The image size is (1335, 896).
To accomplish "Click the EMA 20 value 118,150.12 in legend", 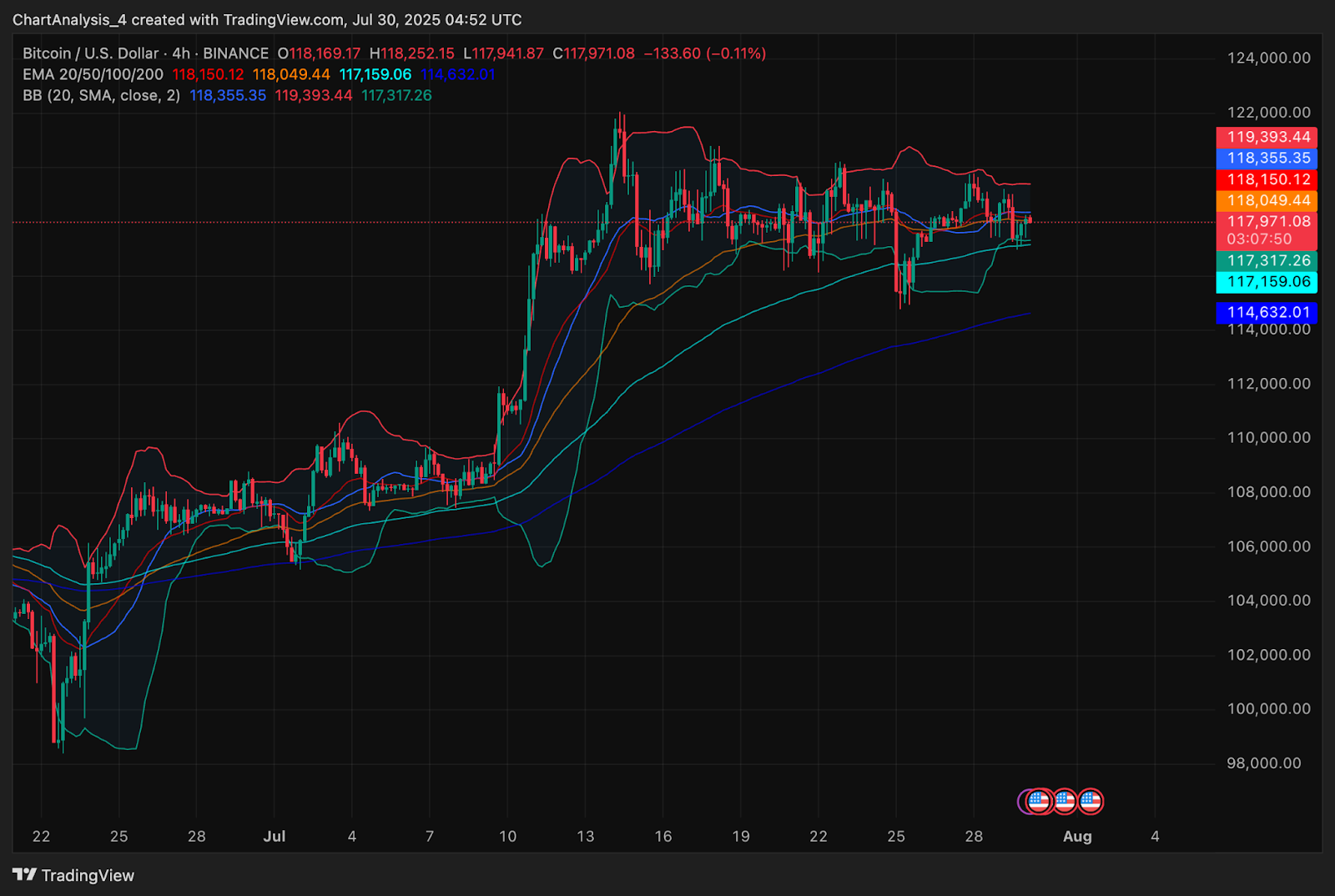I will point(208,74).
